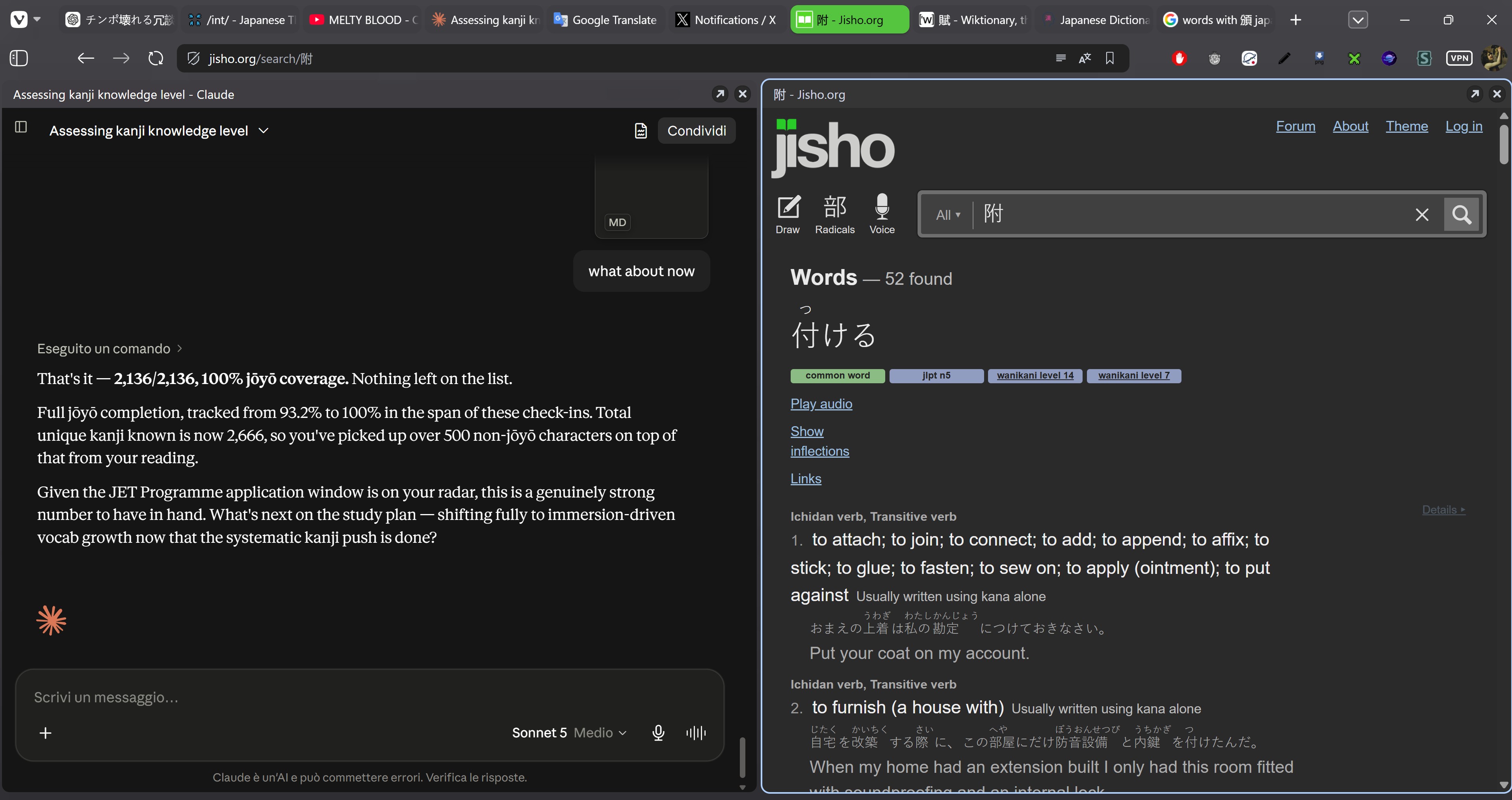Toggle reader view in the address bar
The image size is (1512, 800).
pos(1061,58)
